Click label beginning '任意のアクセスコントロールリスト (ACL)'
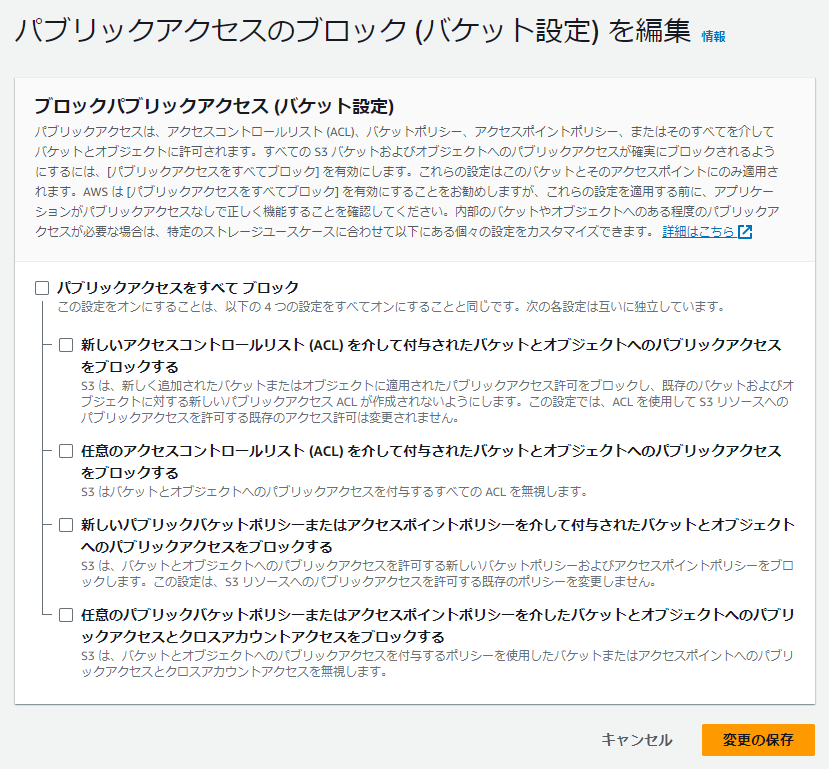Screen dimensions: 829x769 coord(431,461)
